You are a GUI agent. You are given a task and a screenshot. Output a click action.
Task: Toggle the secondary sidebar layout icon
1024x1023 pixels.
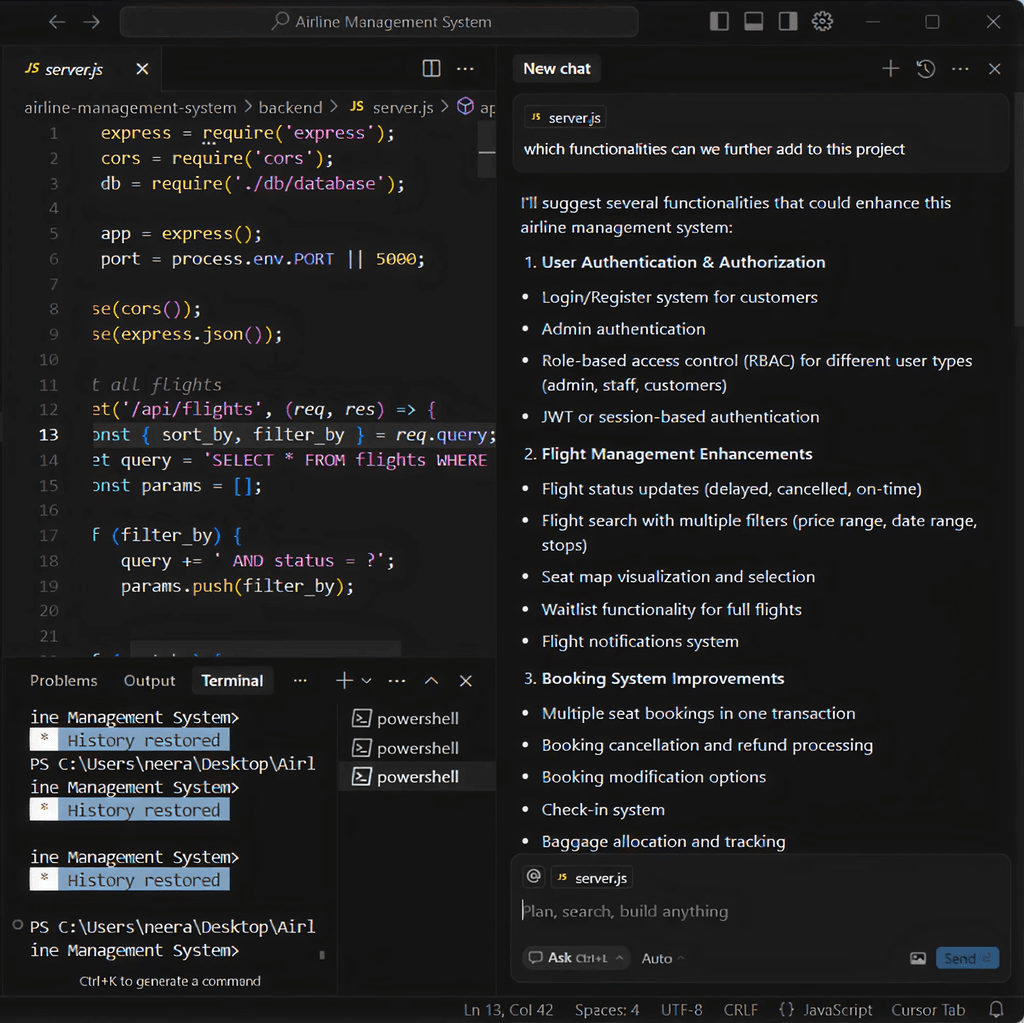787,21
